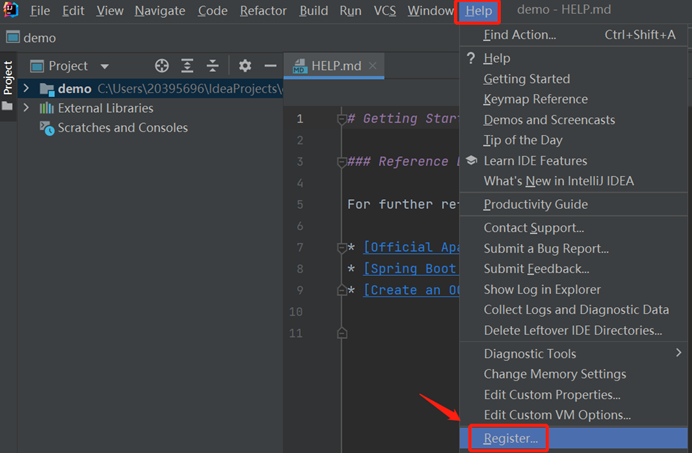Open the Navigate menu
This screenshot has height=453, width=692.
click(160, 11)
